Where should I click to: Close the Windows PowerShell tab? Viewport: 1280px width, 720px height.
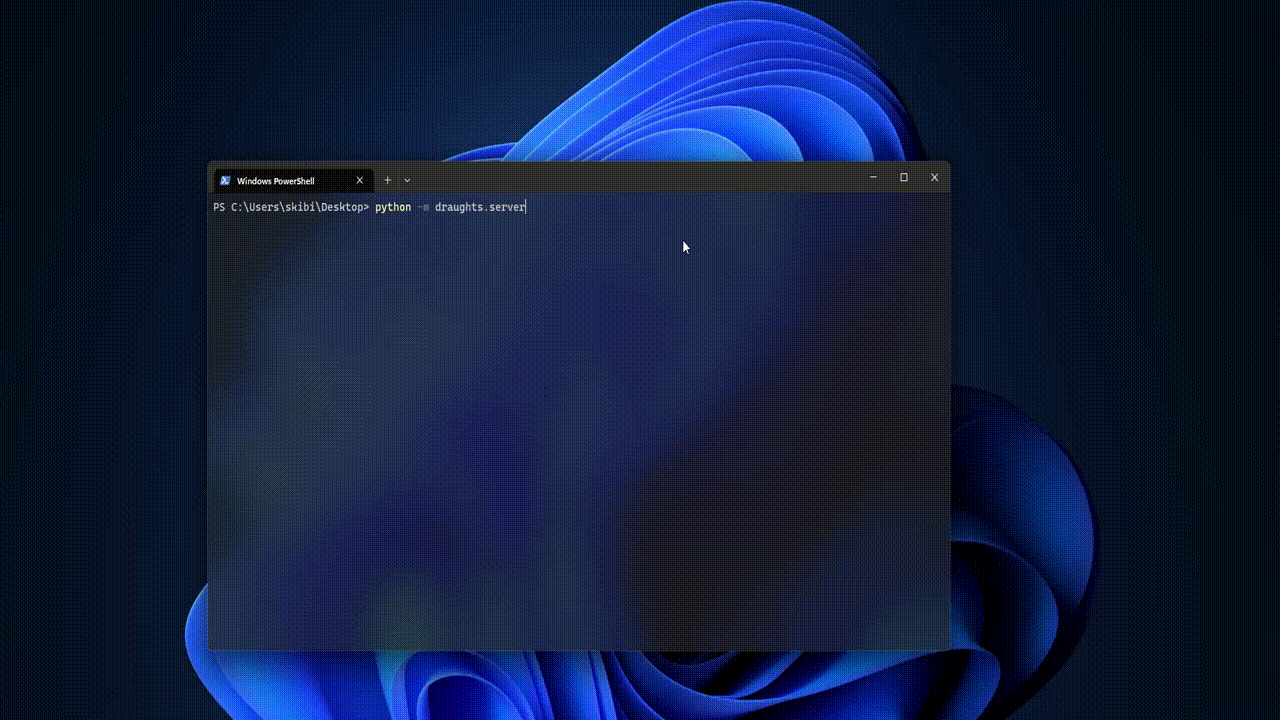[359, 180]
